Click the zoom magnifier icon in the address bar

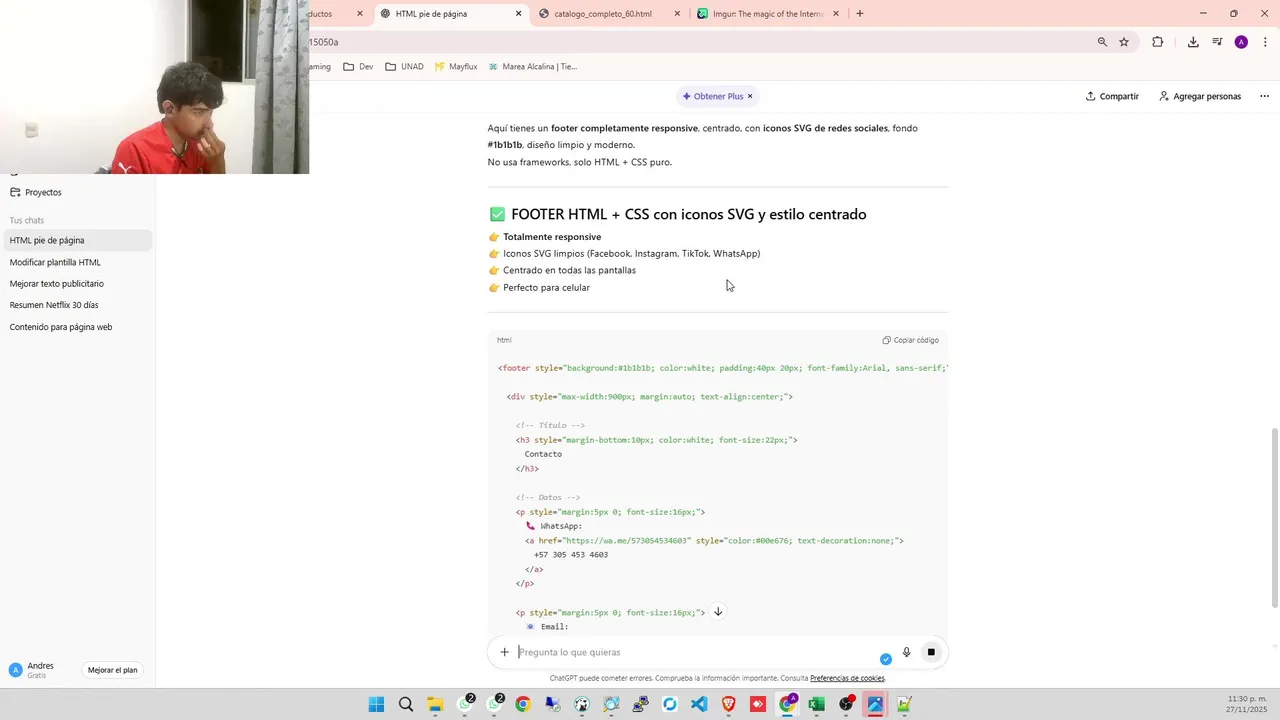pos(1102,42)
